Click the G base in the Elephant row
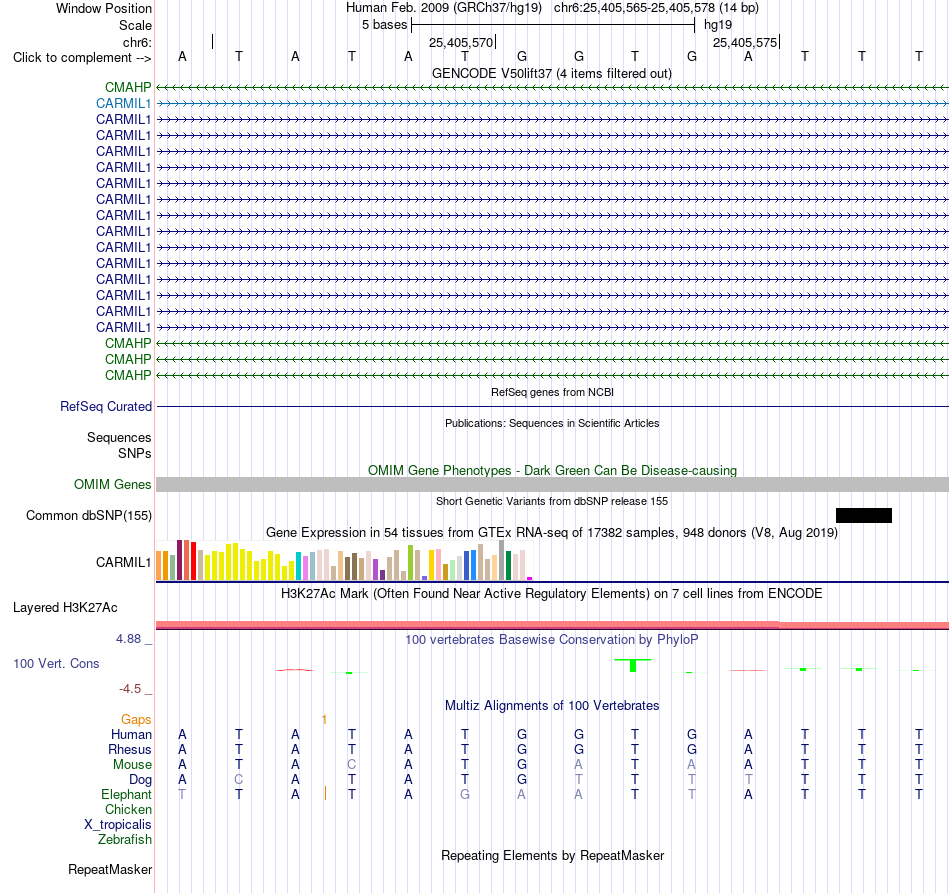 point(465,795)
